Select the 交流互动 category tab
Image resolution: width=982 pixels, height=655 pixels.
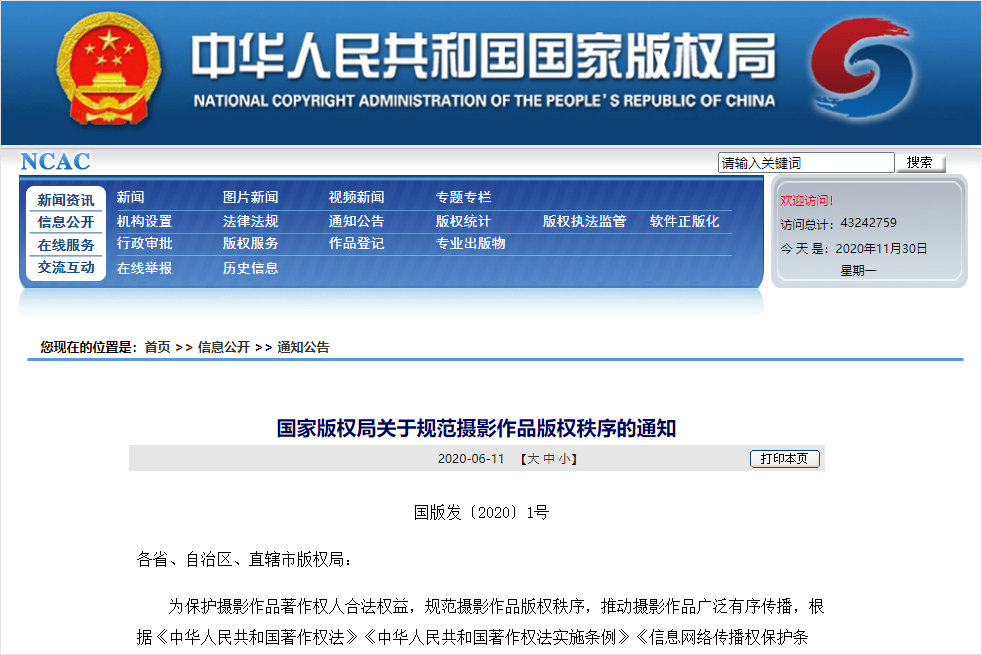click(66, 267)
